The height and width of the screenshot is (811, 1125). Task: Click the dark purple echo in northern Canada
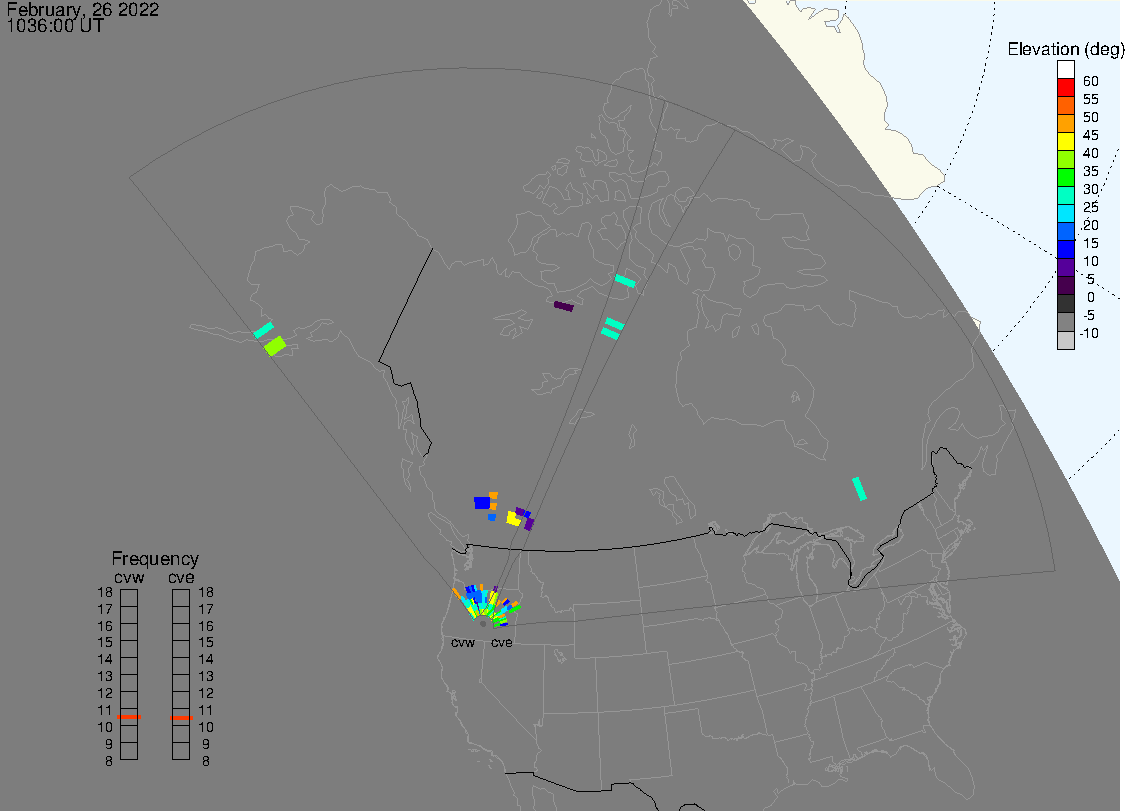[564, 306]
